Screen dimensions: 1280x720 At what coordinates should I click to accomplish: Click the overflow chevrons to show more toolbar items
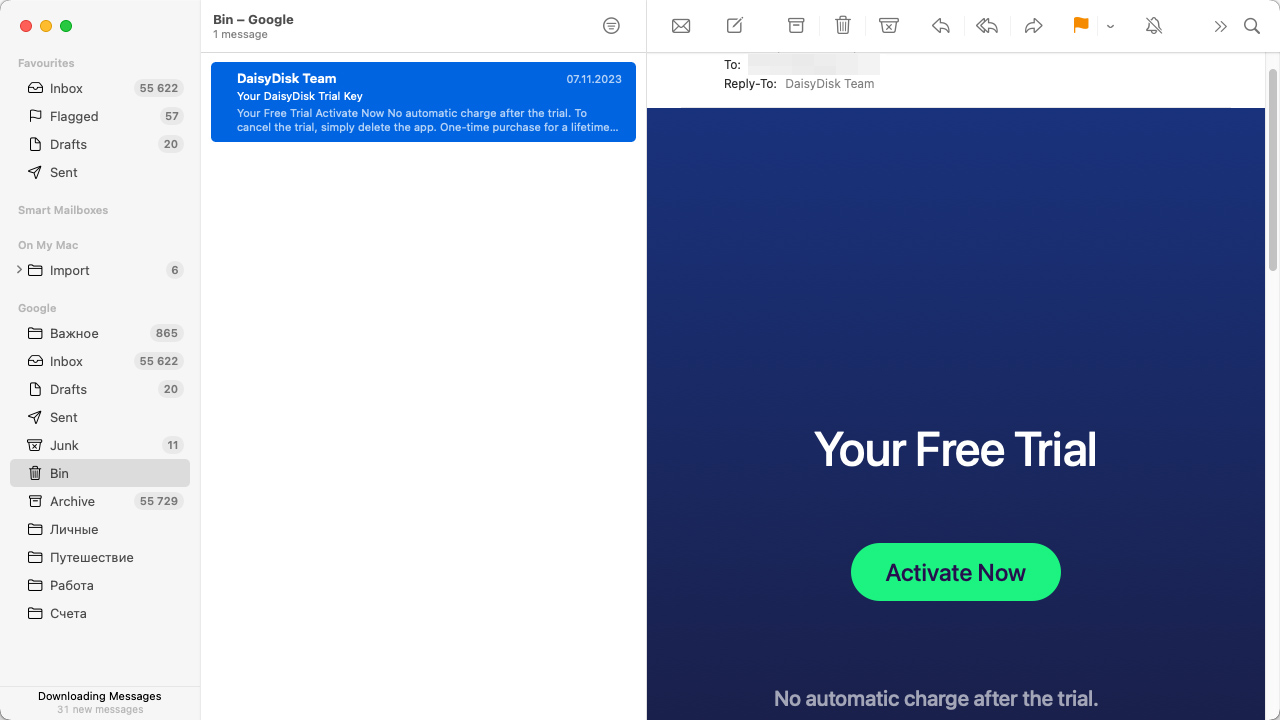pos(1220,26)
